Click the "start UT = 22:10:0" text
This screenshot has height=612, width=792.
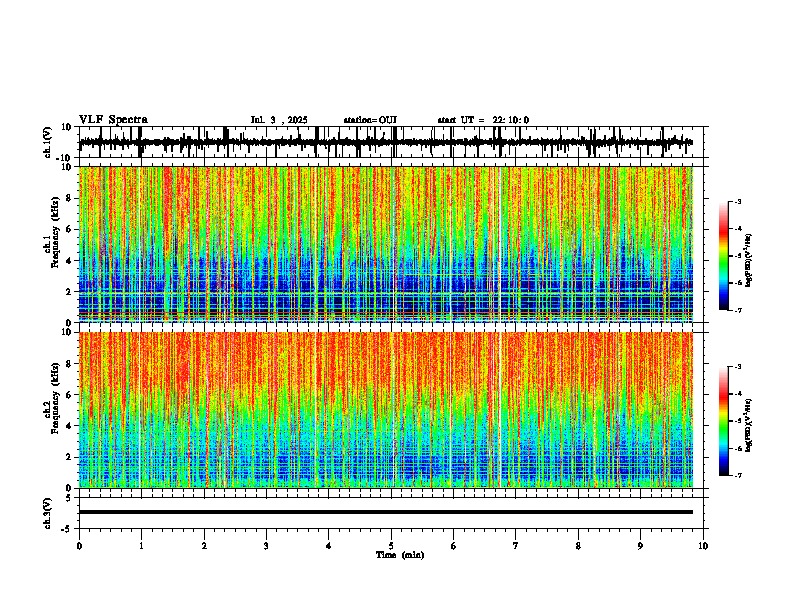pos(483,120)
